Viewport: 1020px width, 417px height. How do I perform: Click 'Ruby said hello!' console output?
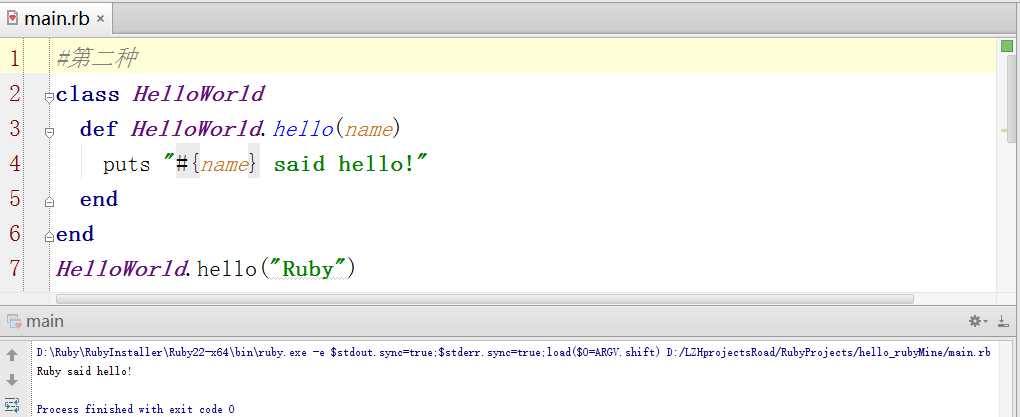[85, 371]
